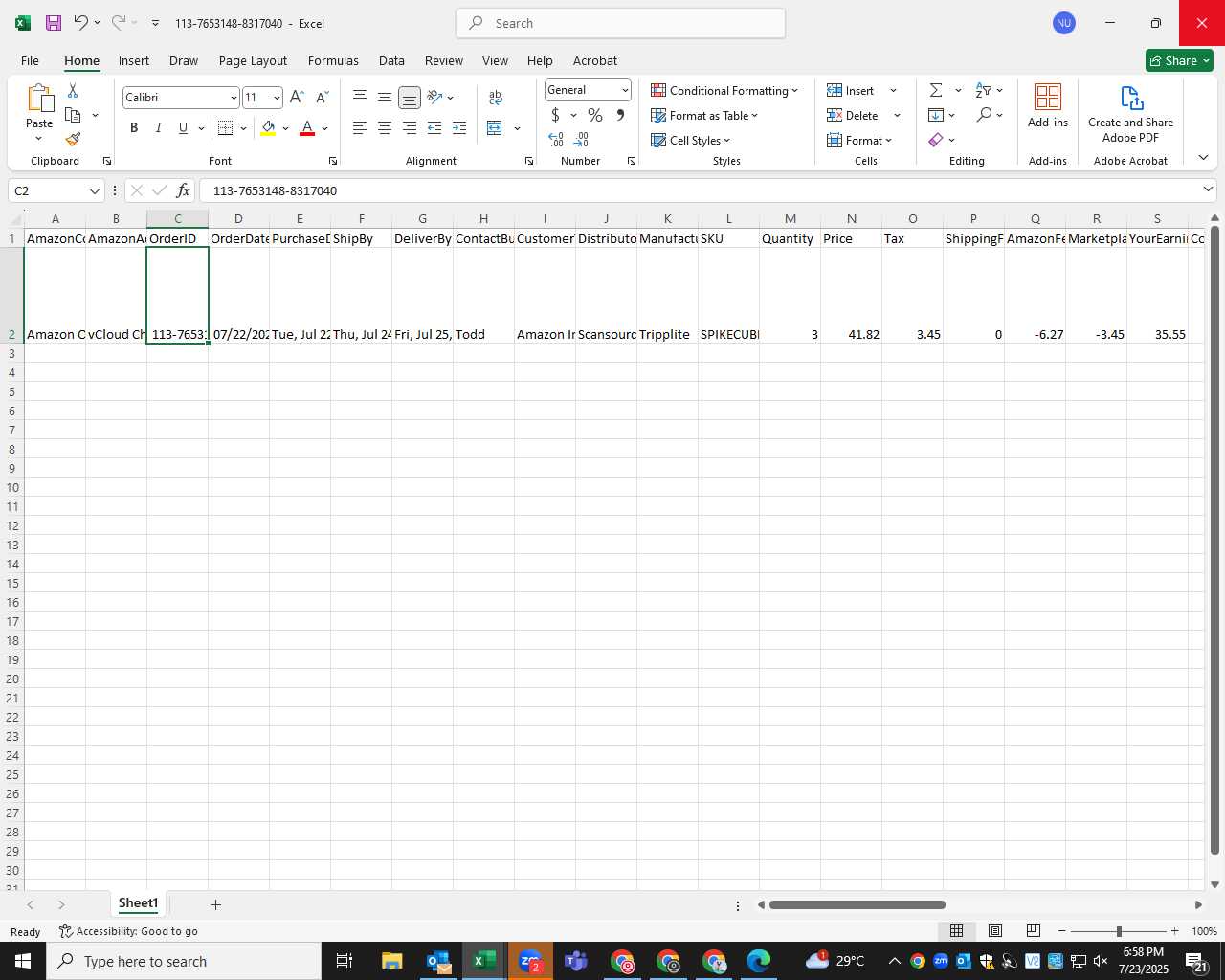Open Microsoft Edge from the taskbar

click(x=759, y=961)
